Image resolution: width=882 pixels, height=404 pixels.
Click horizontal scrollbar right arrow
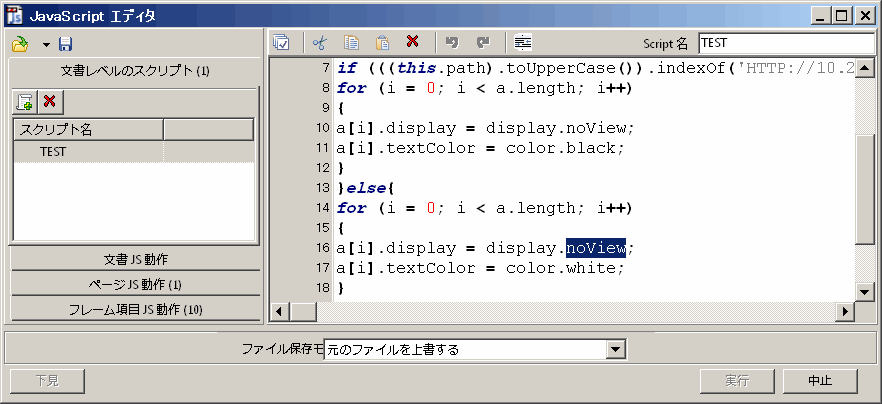click(845, 311)
